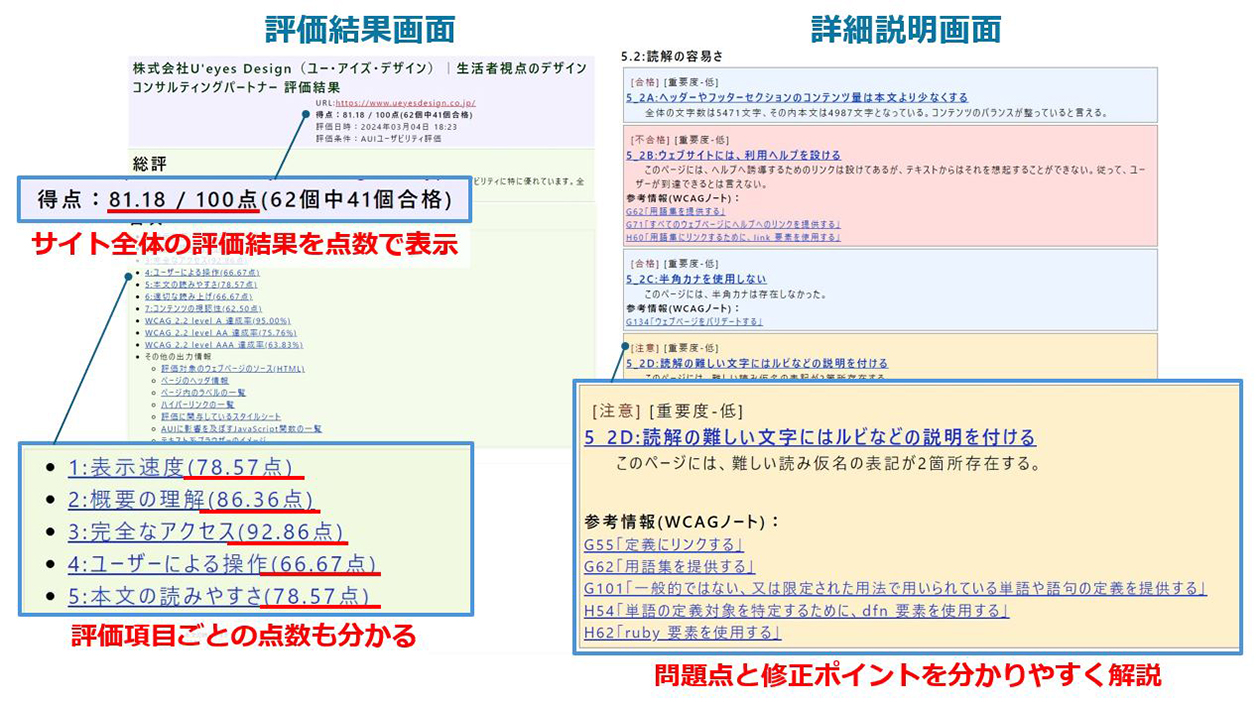The image size is (1260, 702).
Task: Open enlarged 4:ユーザーによる操作(66.67点) link in callout
Action: 222,563
